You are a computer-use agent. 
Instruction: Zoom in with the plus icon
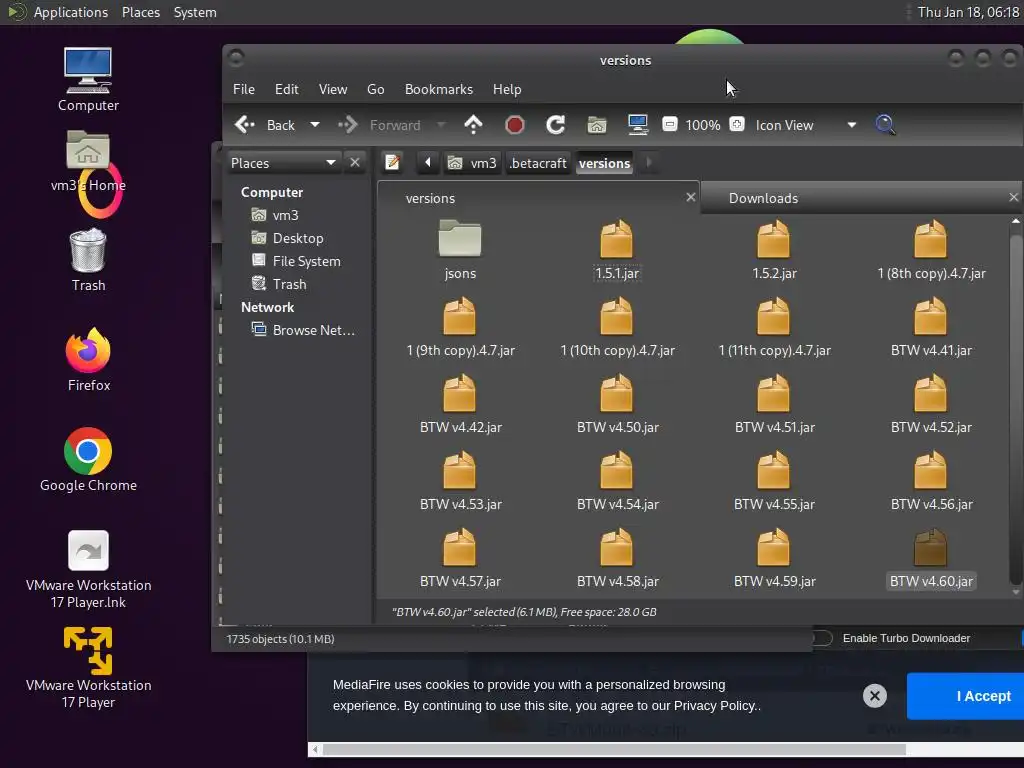point(737,125)
